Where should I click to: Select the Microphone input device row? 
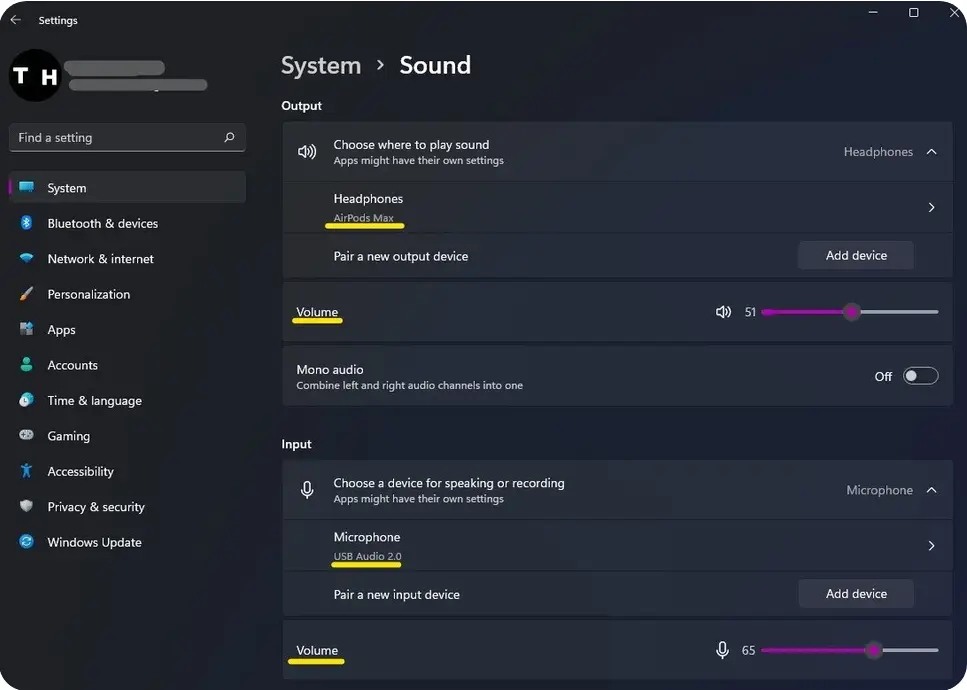pos(617,546)
